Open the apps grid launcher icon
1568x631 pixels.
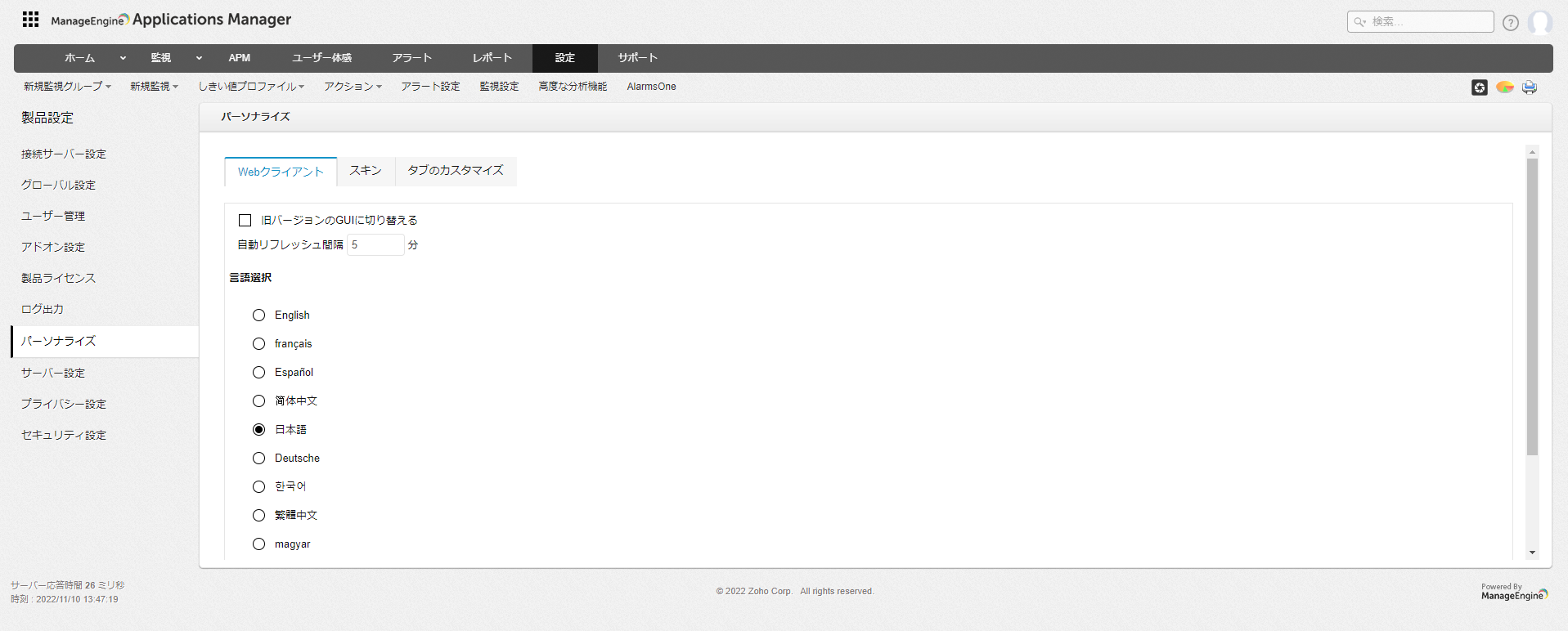(30, 20)
